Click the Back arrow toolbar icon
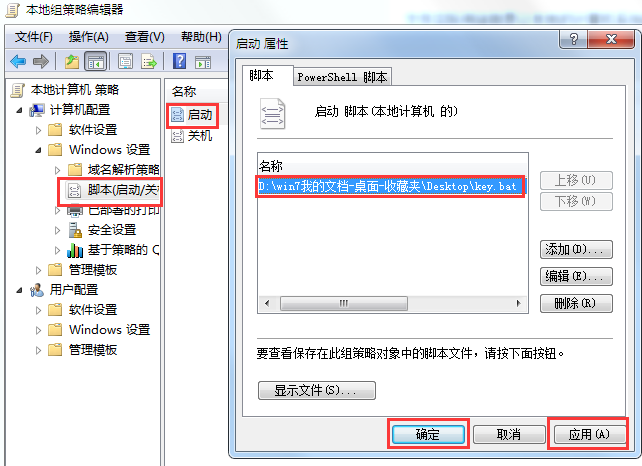 pos(18,62)
